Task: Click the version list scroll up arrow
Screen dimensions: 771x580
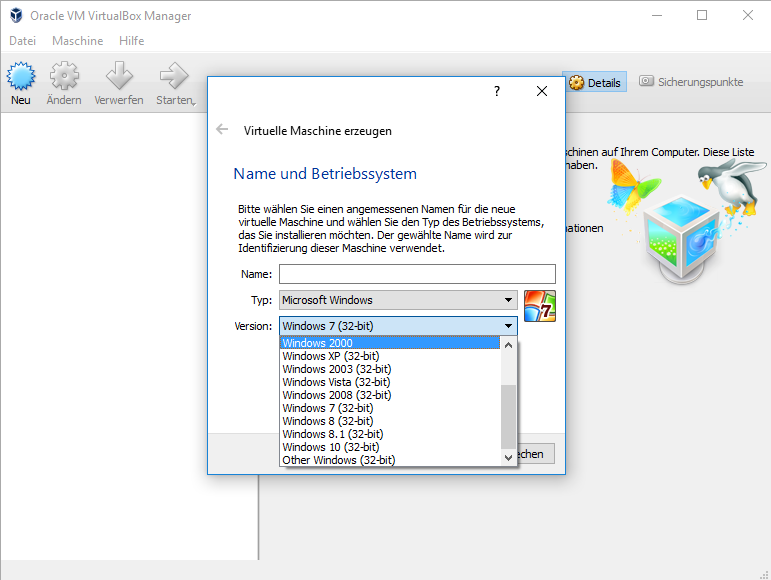Action: 508,345
